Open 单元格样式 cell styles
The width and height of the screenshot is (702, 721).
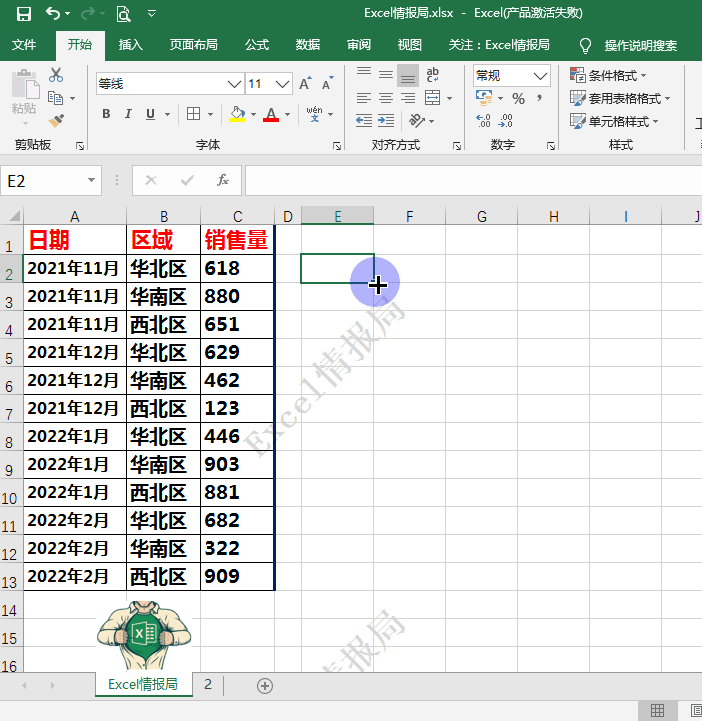pyautogui.click(x=614, y=121)
